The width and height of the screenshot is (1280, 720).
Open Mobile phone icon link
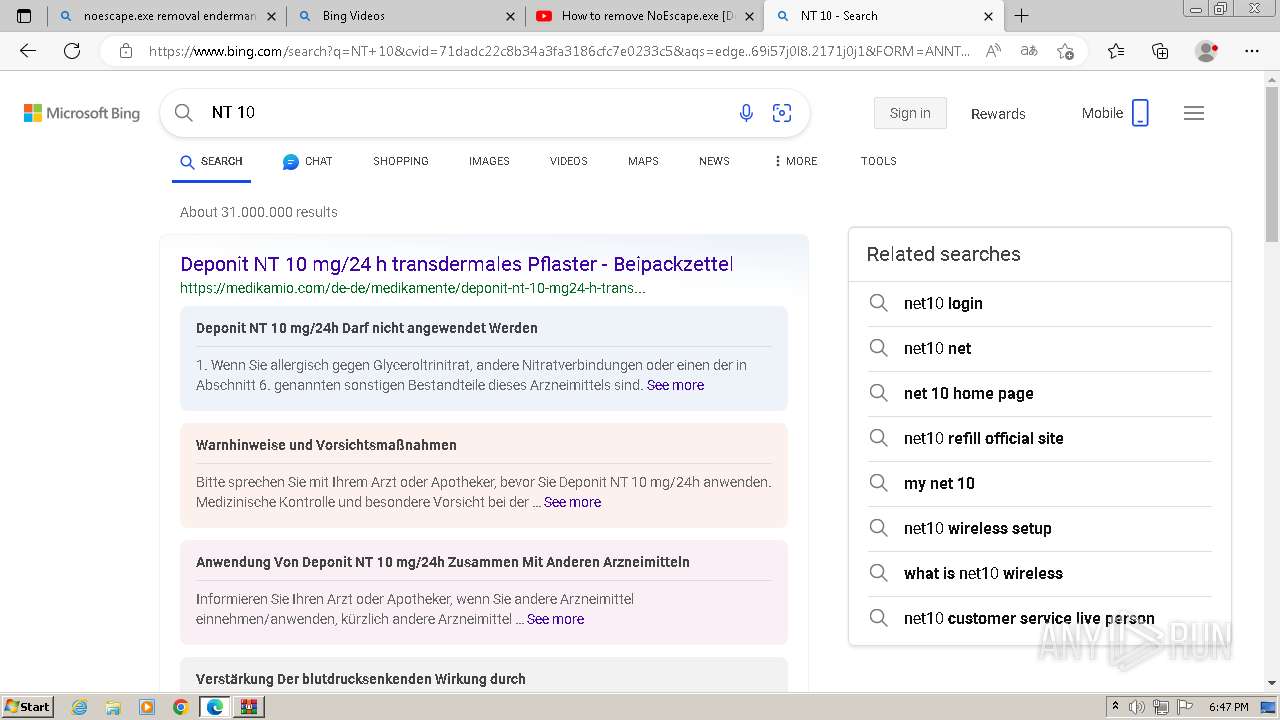(1140, 113)
